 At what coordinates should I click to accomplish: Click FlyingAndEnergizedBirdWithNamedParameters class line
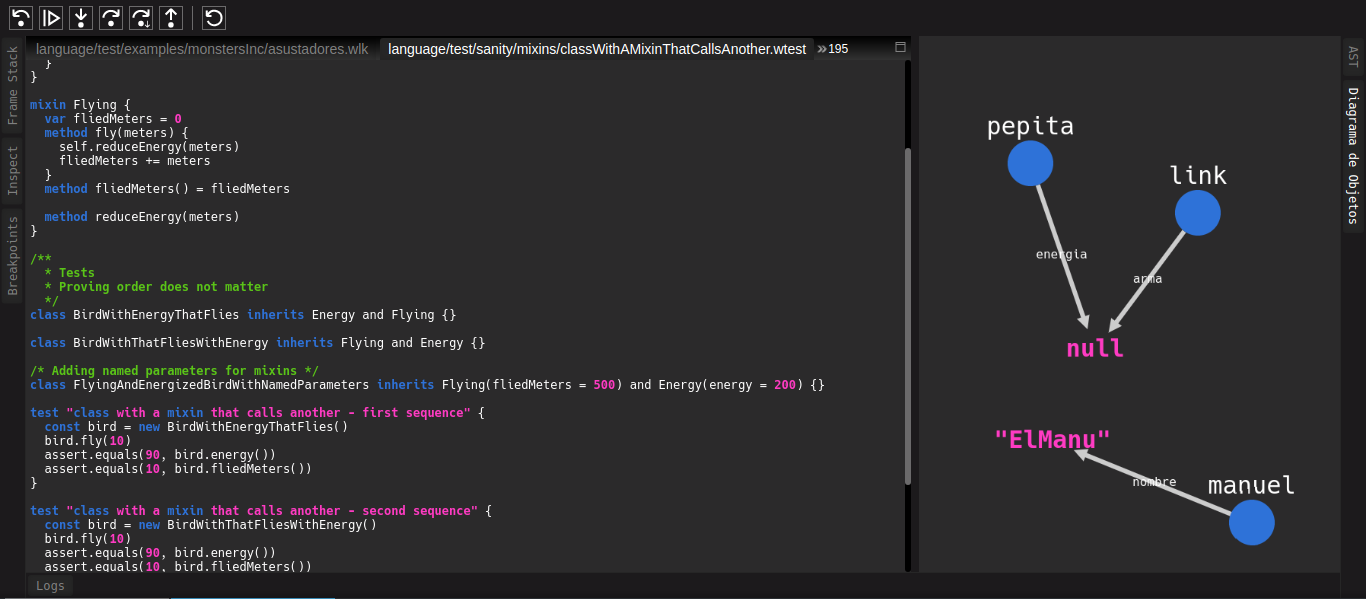point(428,384)
